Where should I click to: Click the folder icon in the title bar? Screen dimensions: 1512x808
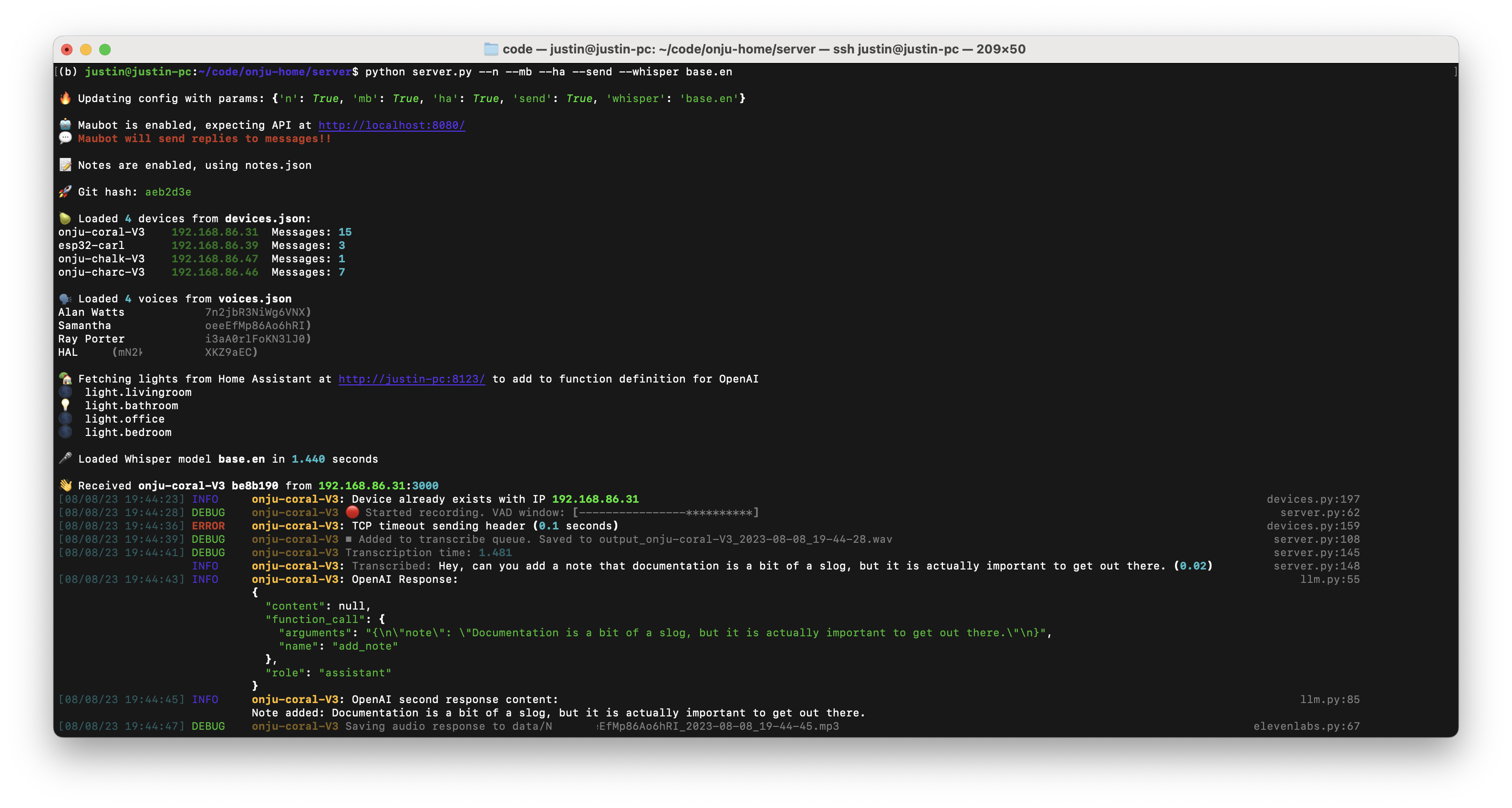click(491, 49)
